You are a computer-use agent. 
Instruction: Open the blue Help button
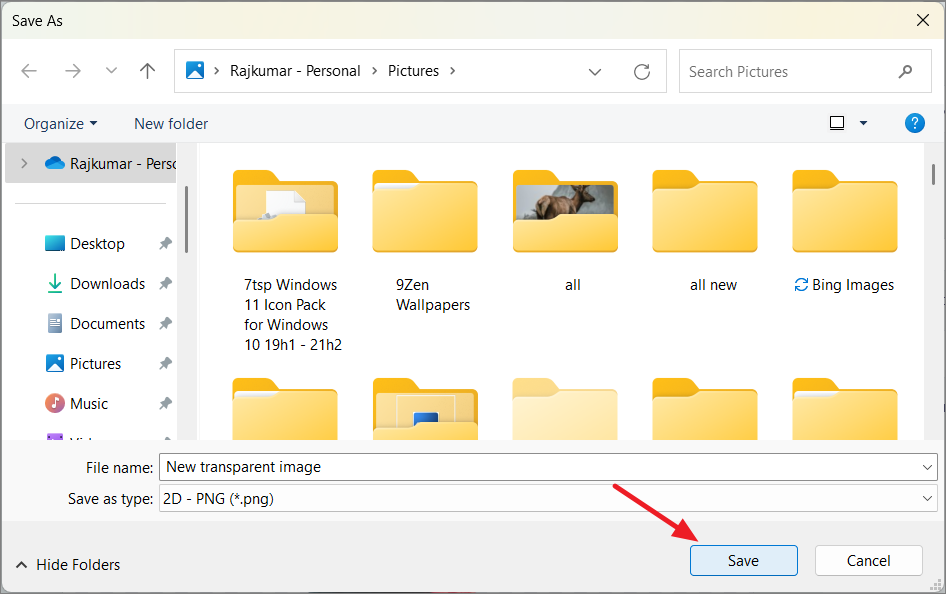pyautogui.click(x=915, y=123)
